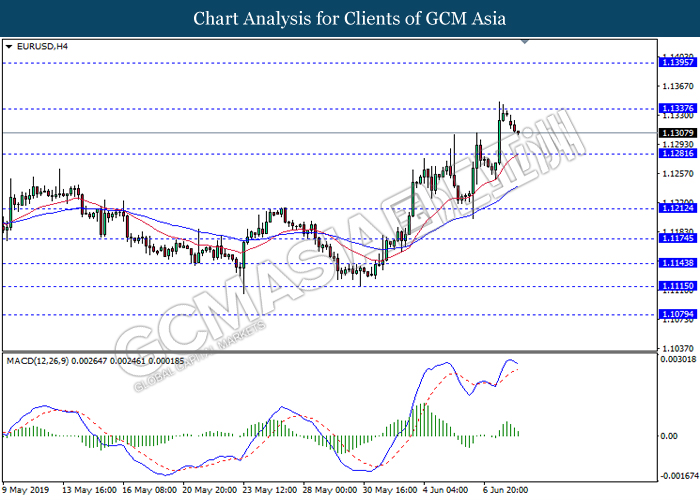Screen dimensions: 700x500
Task: Click the 4 Jun 04:00 time label
Action: 446,490
